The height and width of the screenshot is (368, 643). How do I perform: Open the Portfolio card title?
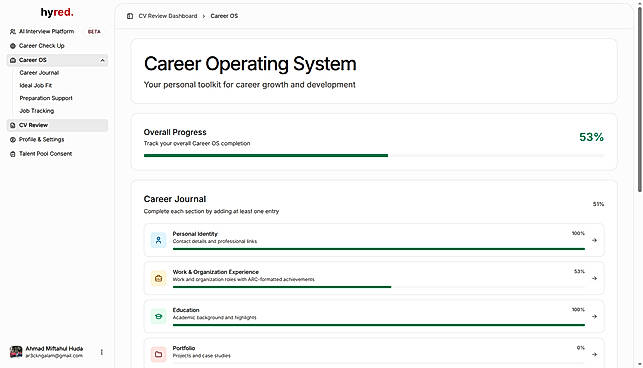pos(184,348)
